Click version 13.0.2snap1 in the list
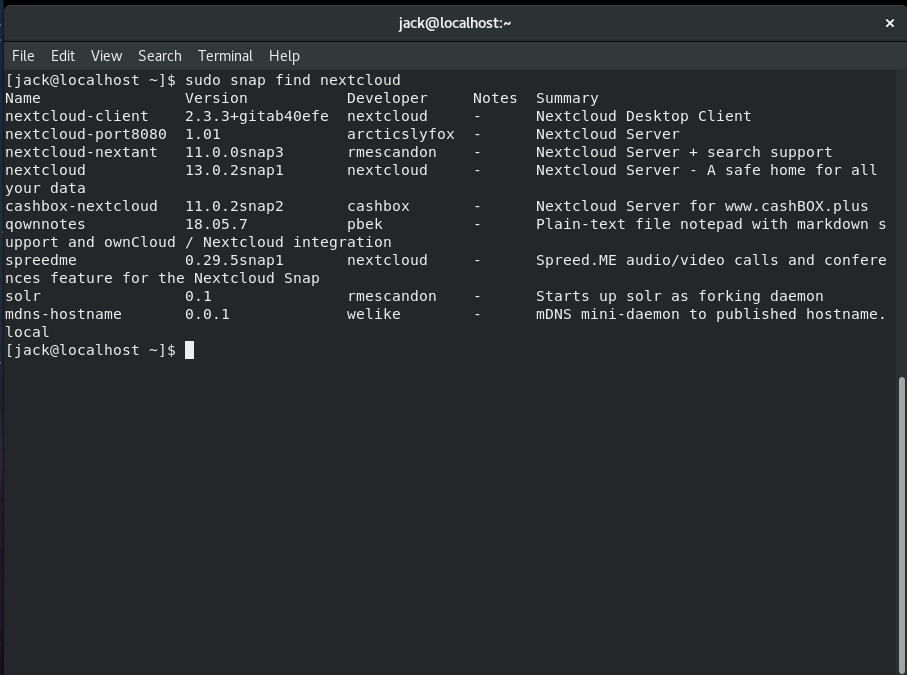 tap(234, 170)
